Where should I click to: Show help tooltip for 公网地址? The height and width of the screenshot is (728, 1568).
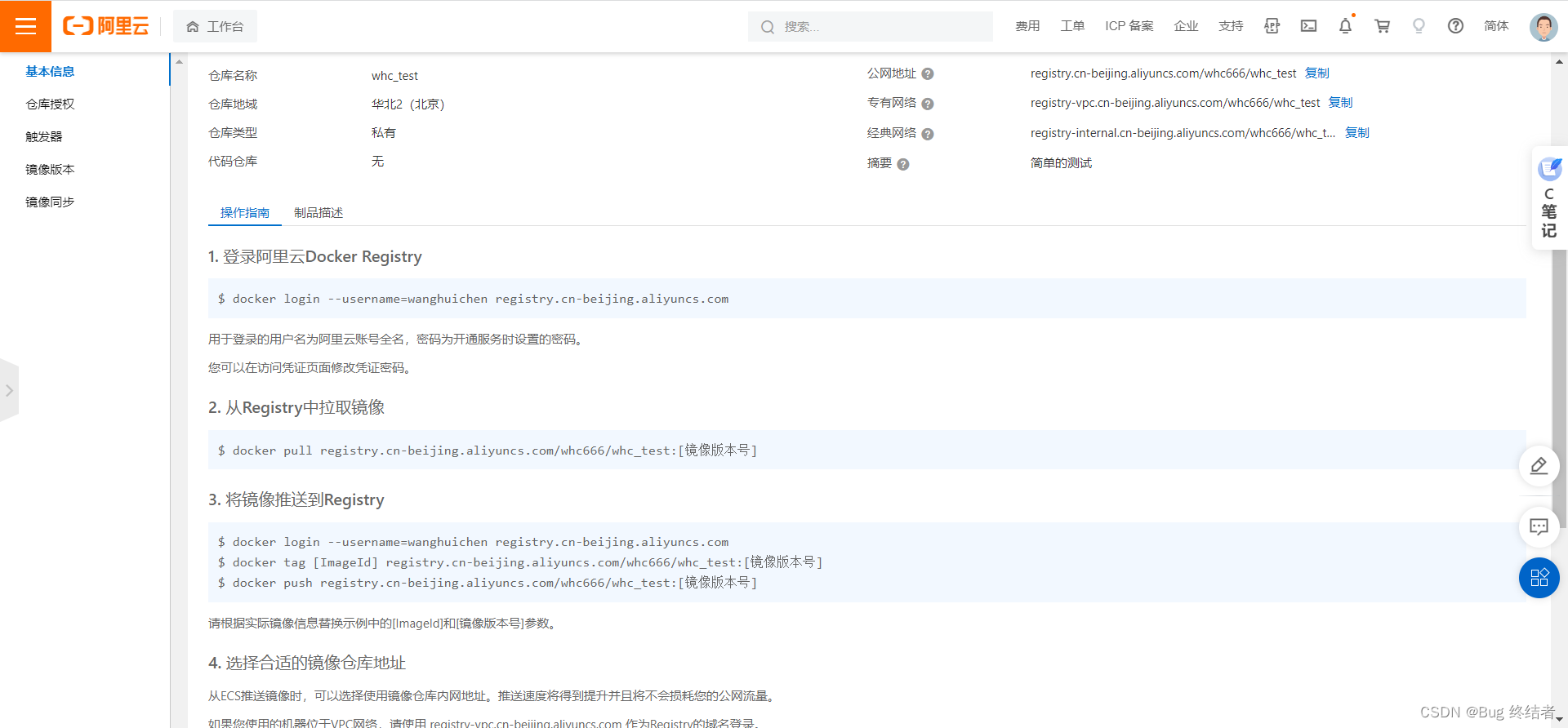(x=928, y=74)
